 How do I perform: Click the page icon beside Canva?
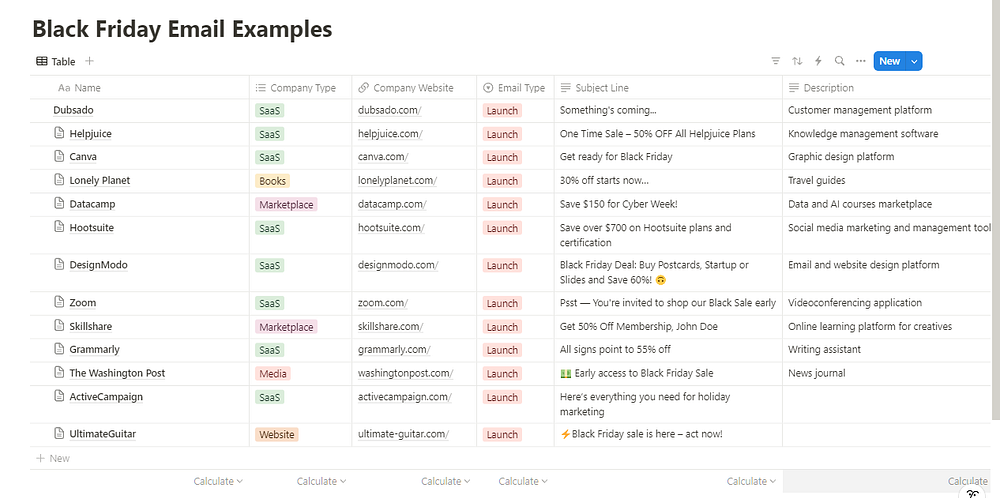[59, 157]
